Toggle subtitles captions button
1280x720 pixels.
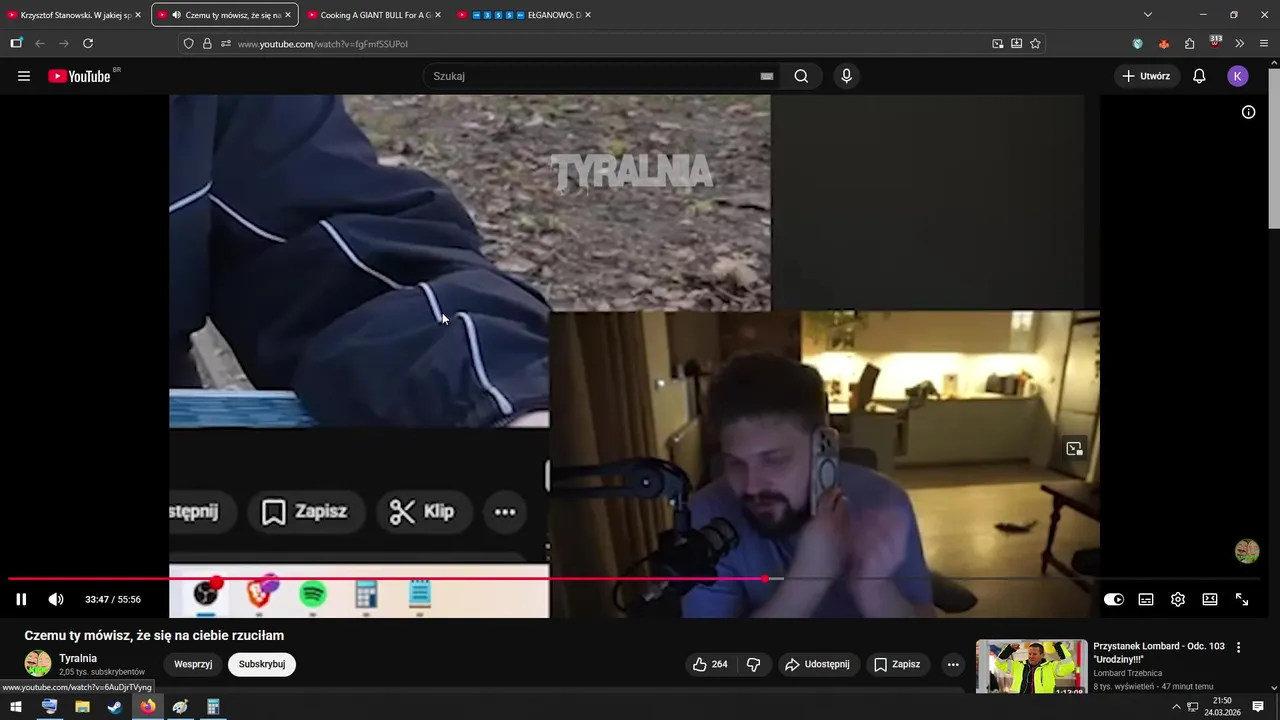[1146, 599]
